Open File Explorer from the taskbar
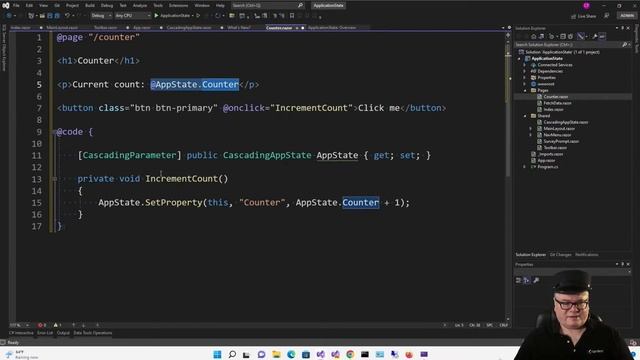The width and height of the screenshot is (640, 360). (276, 354)
